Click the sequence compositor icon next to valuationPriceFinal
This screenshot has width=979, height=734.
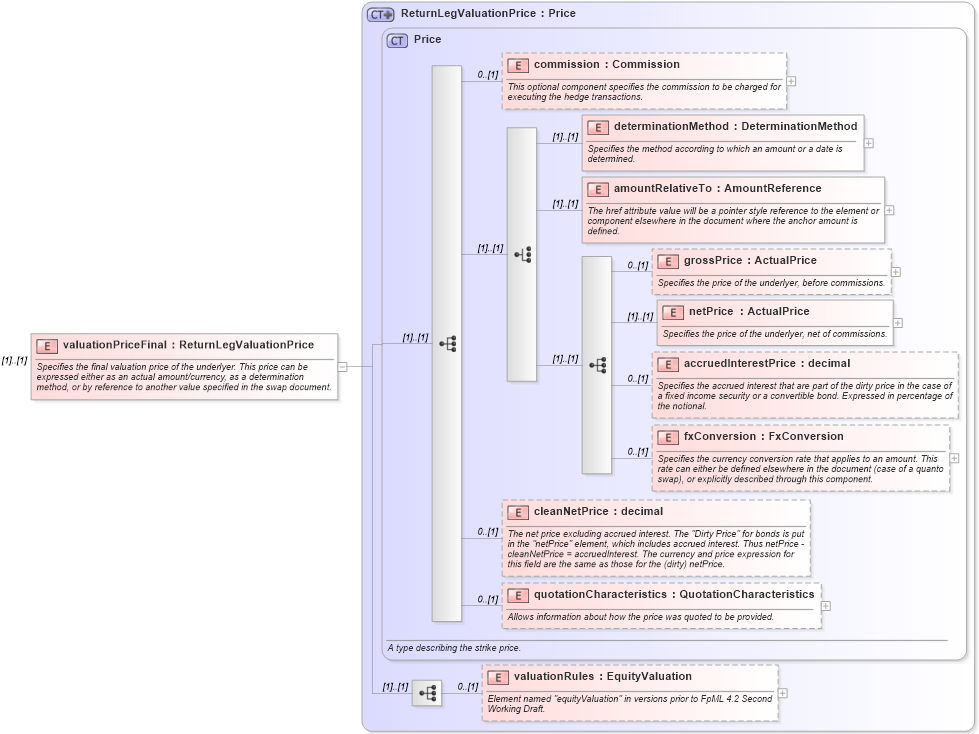click(x=449, y=341)
